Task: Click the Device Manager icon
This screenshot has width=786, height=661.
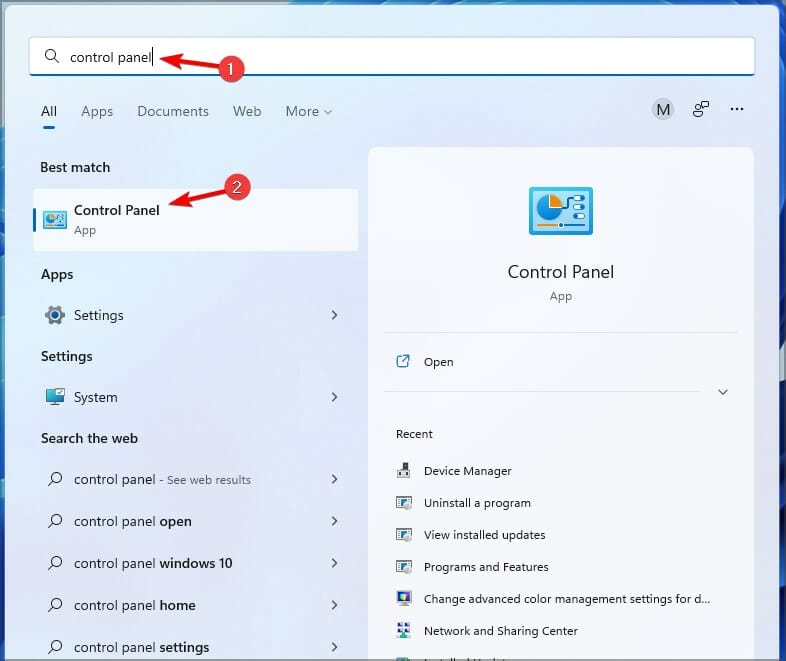Action: pos(404,470)
